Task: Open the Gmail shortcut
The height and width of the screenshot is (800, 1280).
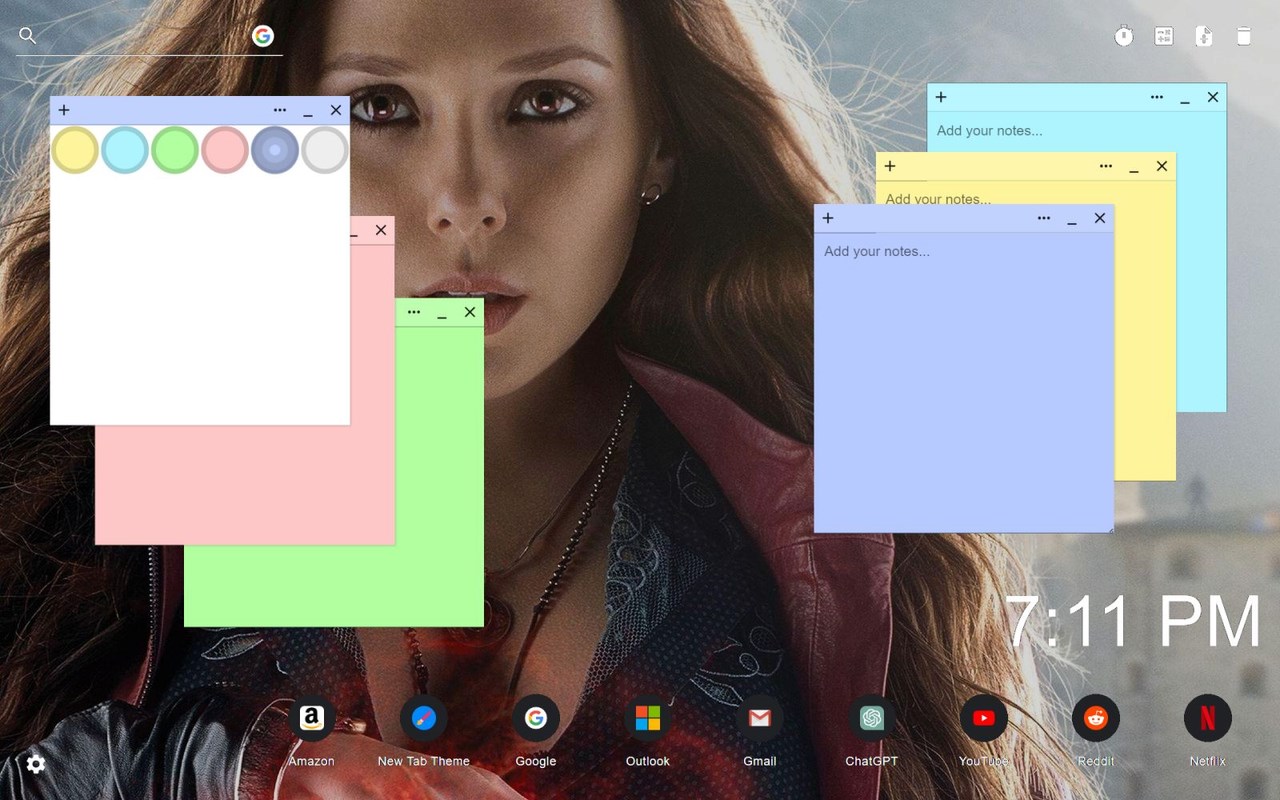Action: click(760, 718)
